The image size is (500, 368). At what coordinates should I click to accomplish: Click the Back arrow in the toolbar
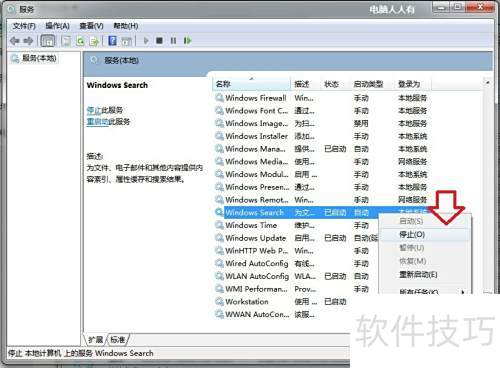tap(15, 41)
